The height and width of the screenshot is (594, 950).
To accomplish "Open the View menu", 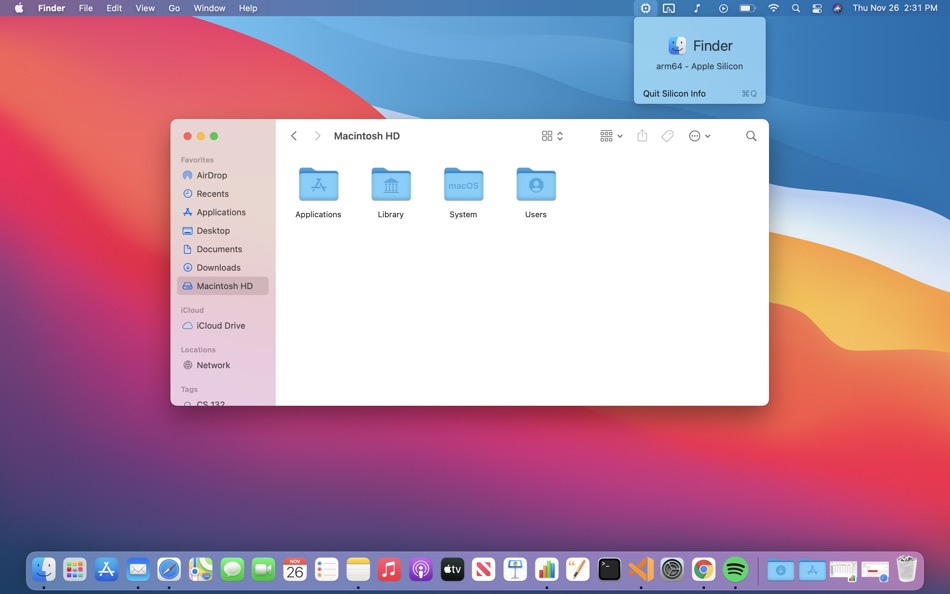I will tap(145, 8).
